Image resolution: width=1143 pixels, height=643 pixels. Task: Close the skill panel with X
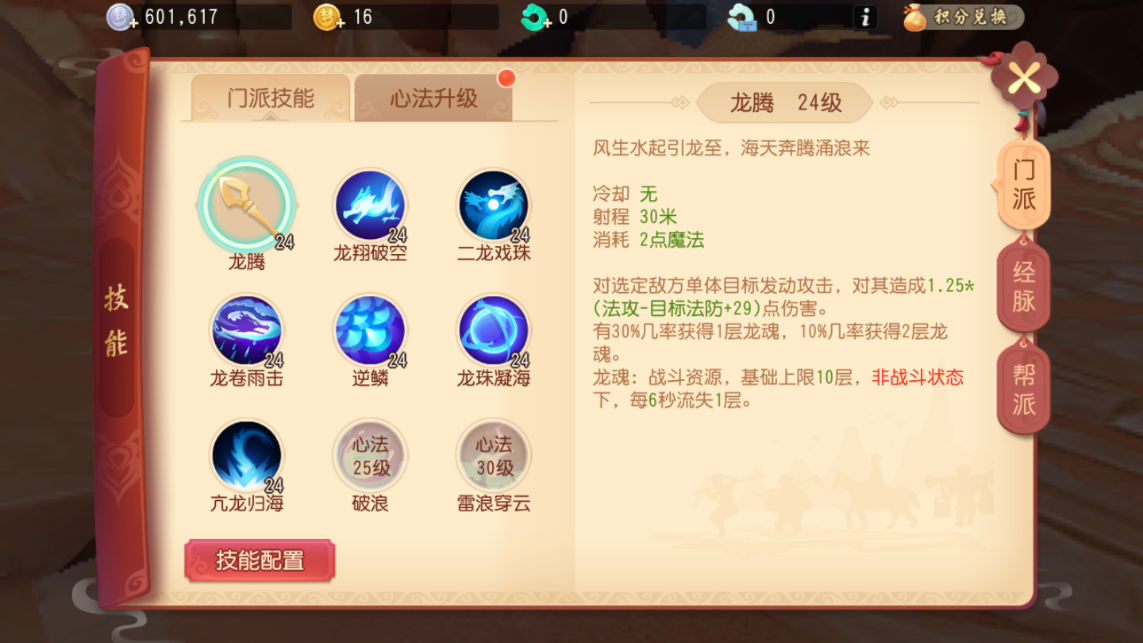tap(1023, 78)
